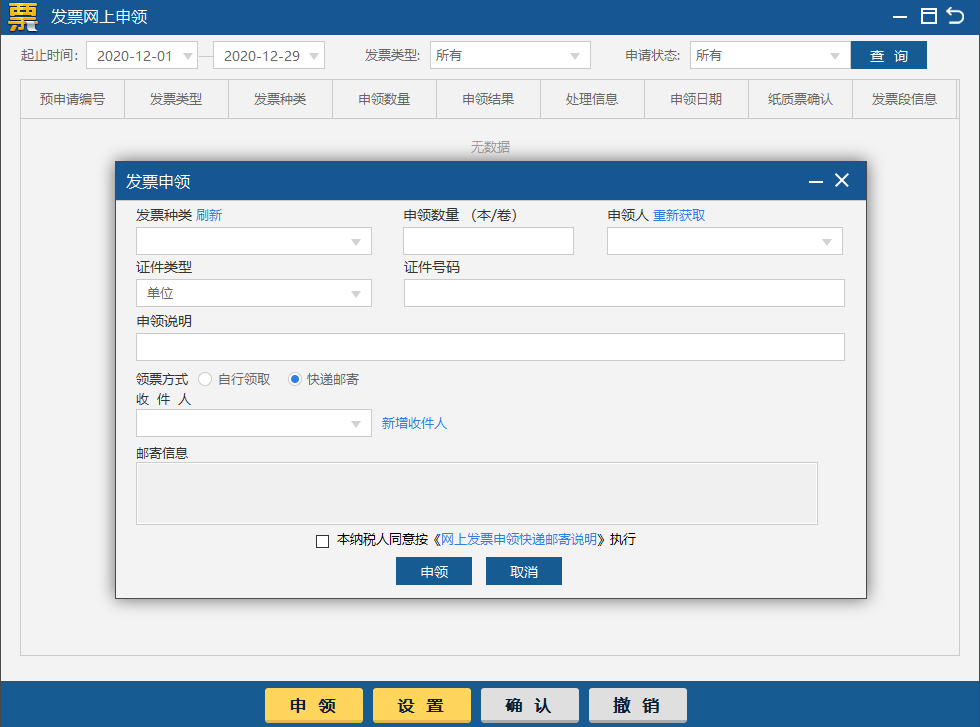Minimize the 发票申领 dialog
Image resolution: width=980 pixels, height=727 pixels.
click(816, 181)
